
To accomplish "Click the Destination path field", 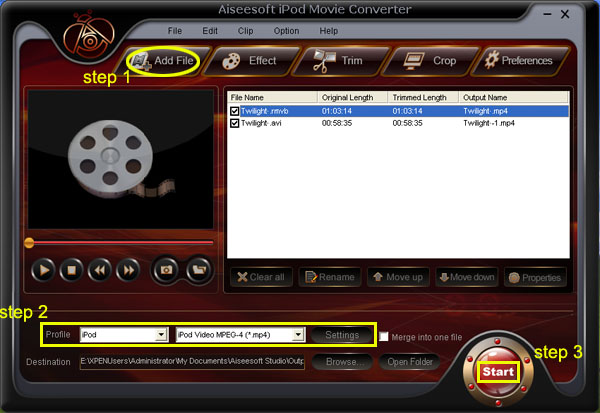I will [192, 361].
